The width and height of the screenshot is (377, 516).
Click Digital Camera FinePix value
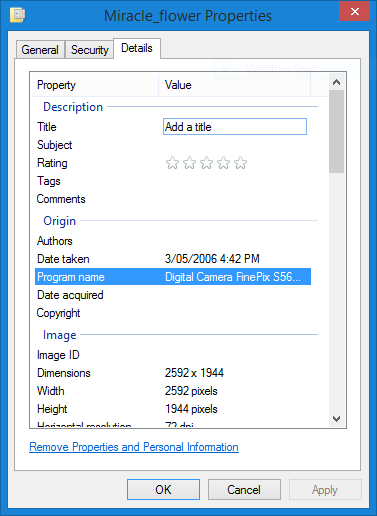(x=233, y=277)
